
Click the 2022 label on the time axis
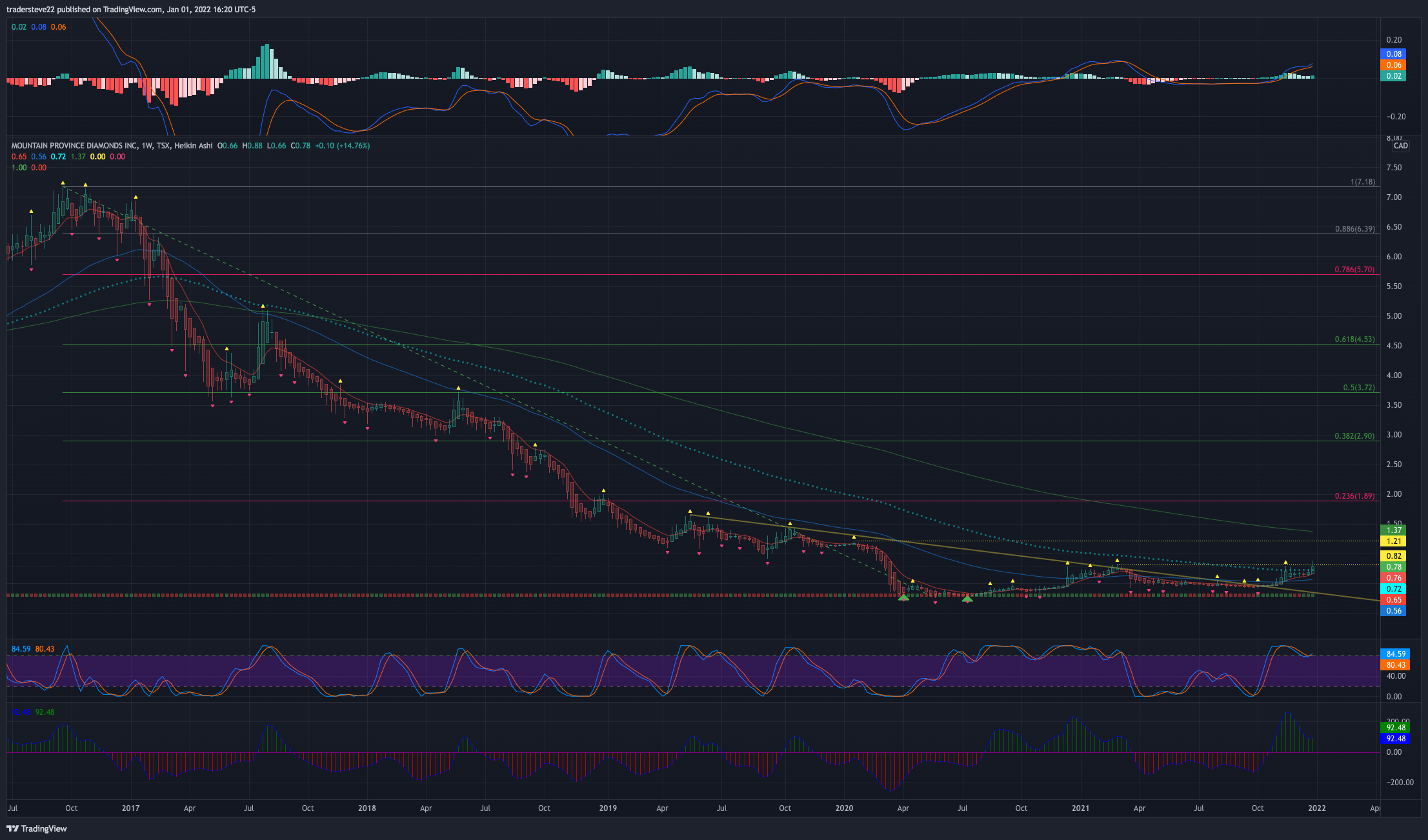pyautogui.click(x=1317, y=808)
